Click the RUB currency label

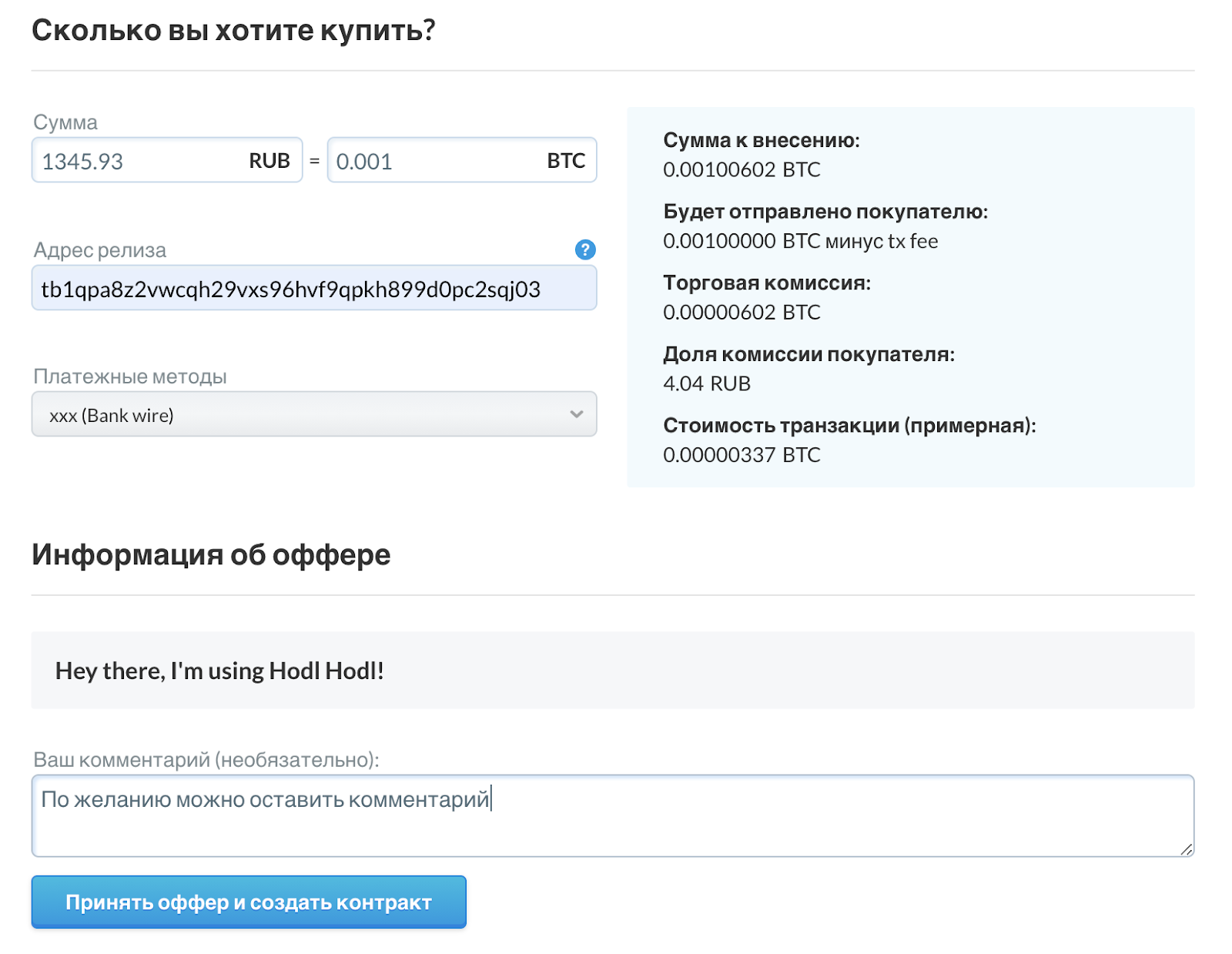[x=269, y=161]
